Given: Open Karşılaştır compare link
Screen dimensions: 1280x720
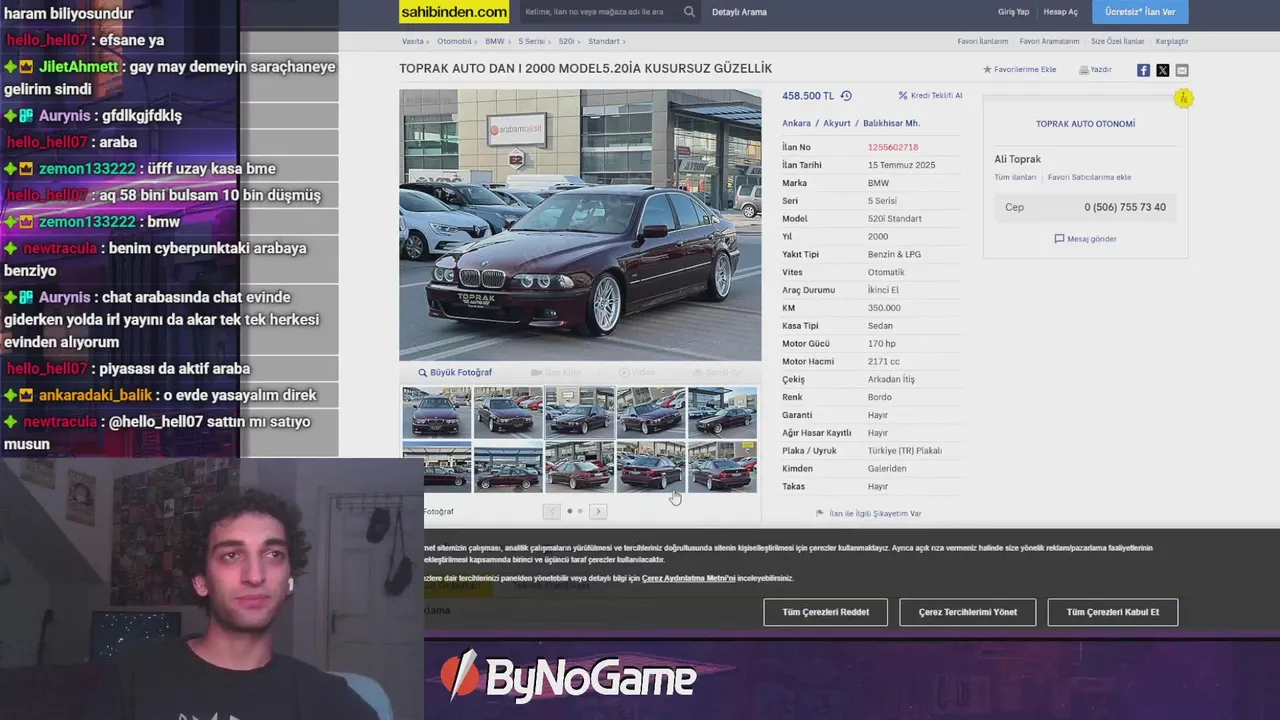Looking at the screenshot, I should [x=1172, y=41].
